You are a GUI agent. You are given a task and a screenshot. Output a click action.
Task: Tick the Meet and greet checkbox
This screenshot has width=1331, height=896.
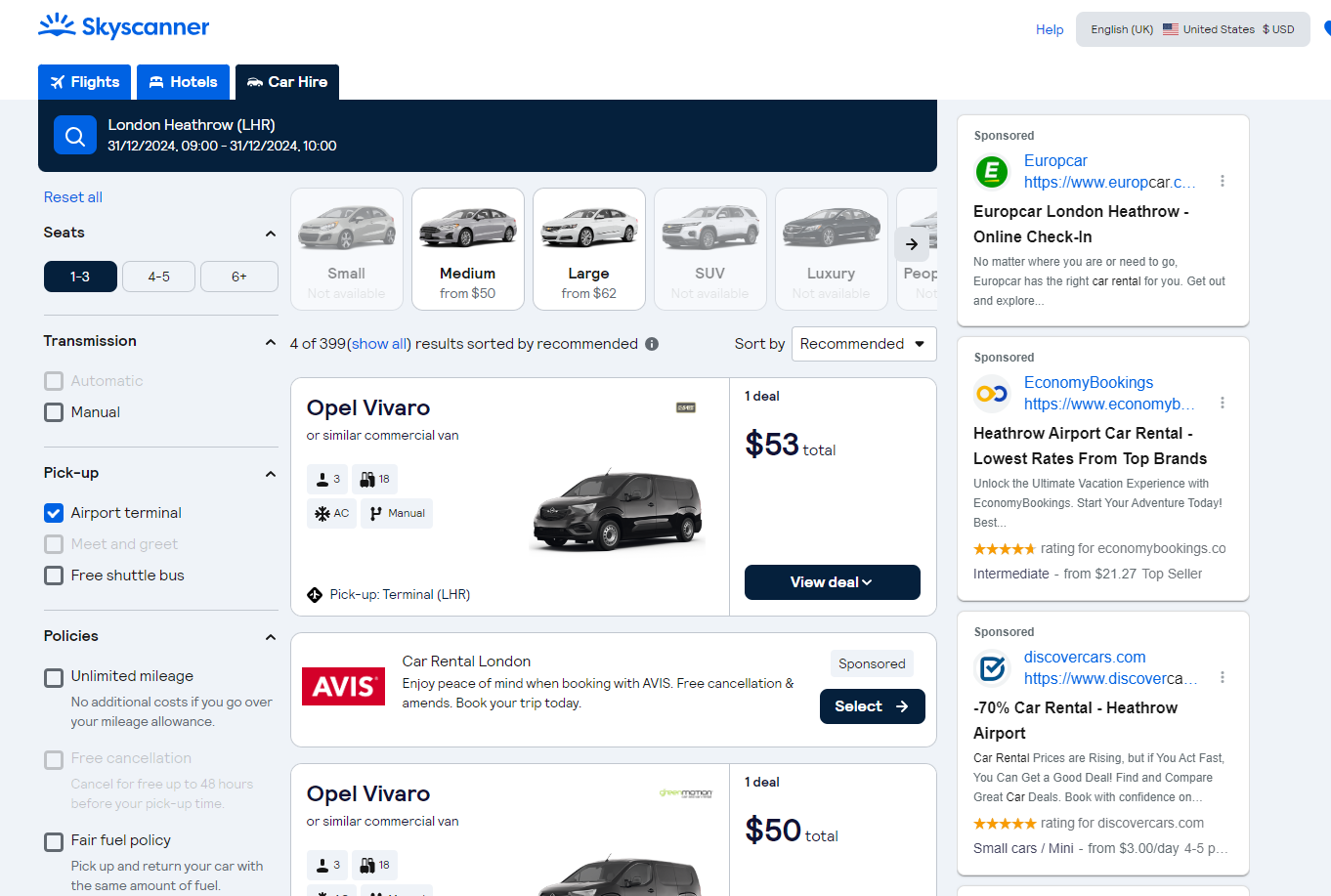[x=54, y=544]
